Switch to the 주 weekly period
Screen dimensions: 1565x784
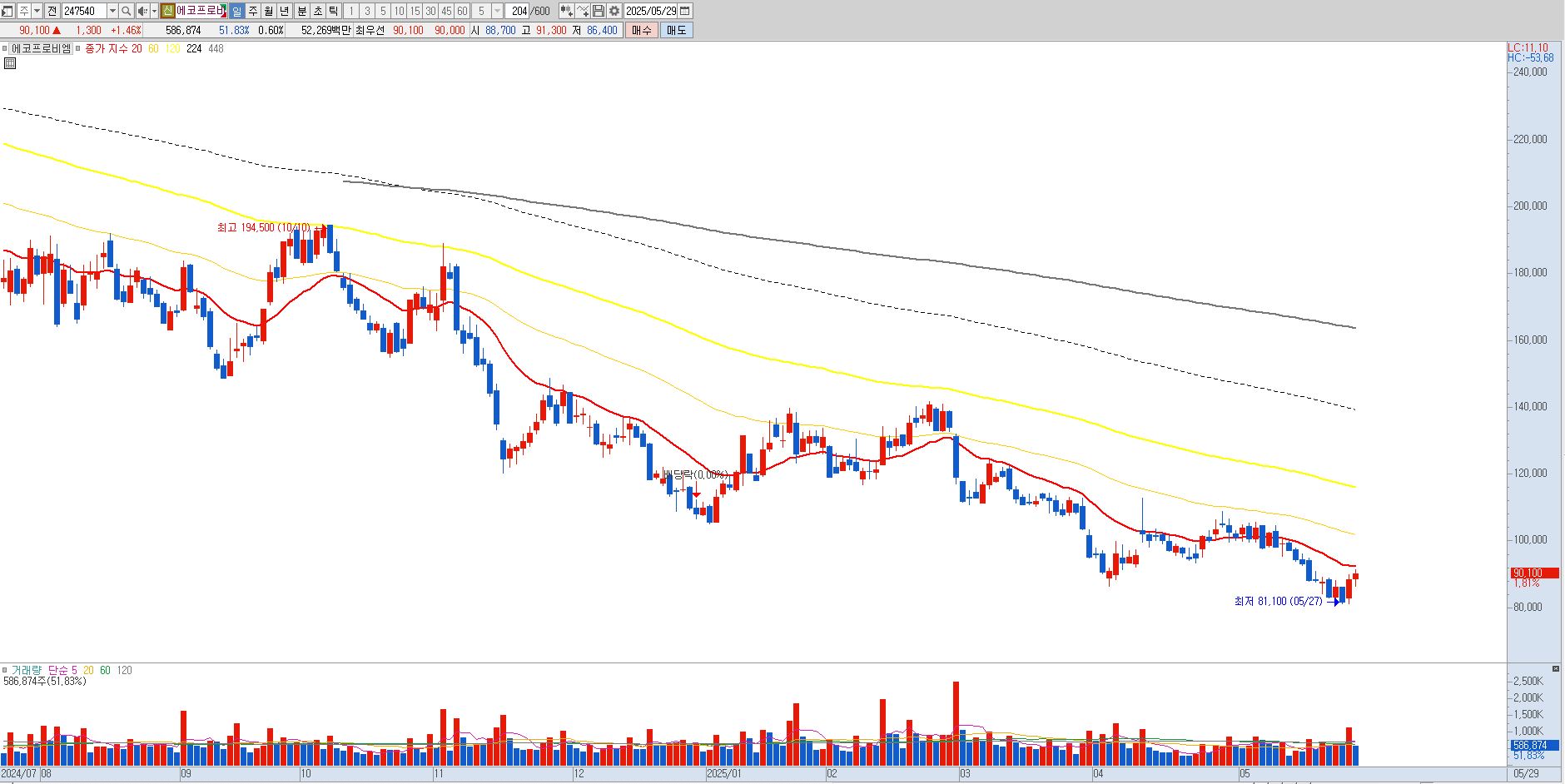(x=253, y=11)
